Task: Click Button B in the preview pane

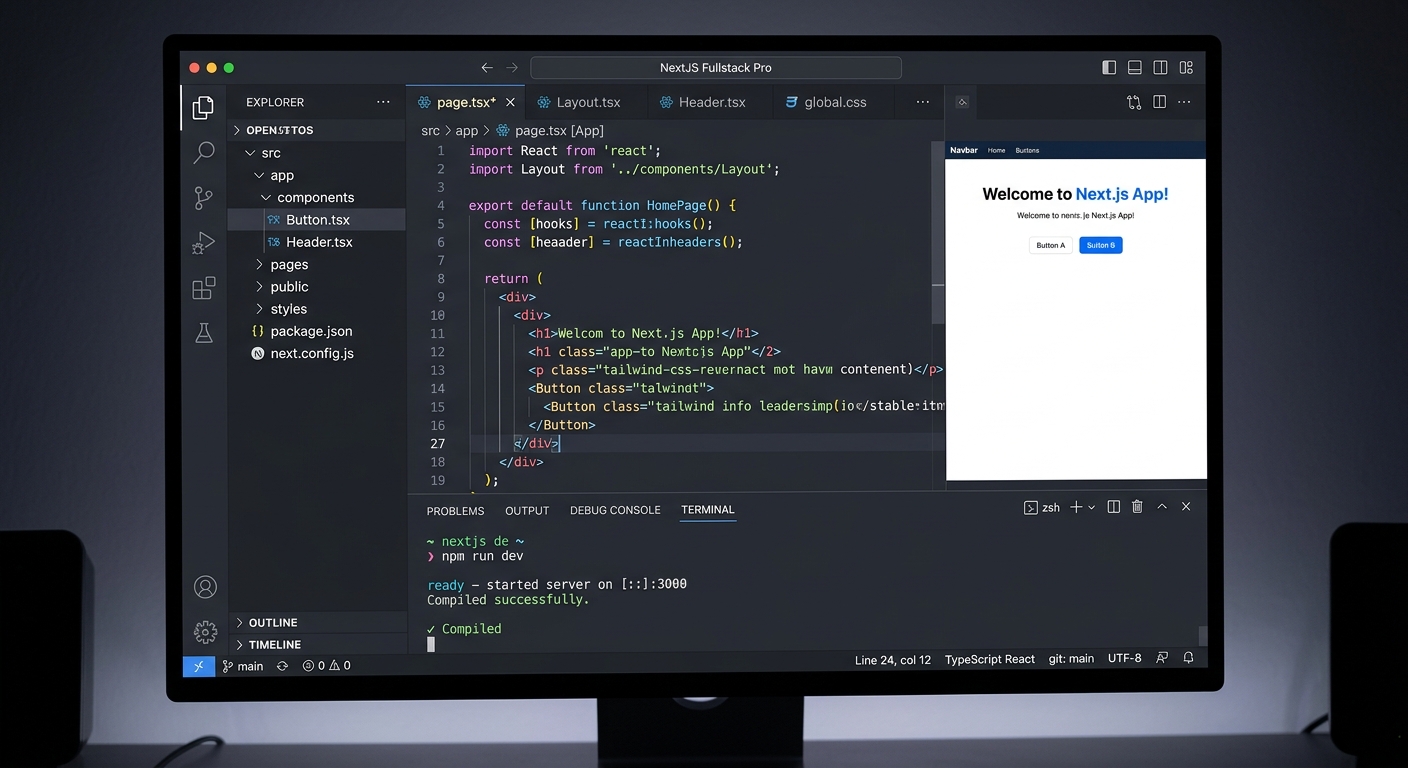Action: (1100, 245)
